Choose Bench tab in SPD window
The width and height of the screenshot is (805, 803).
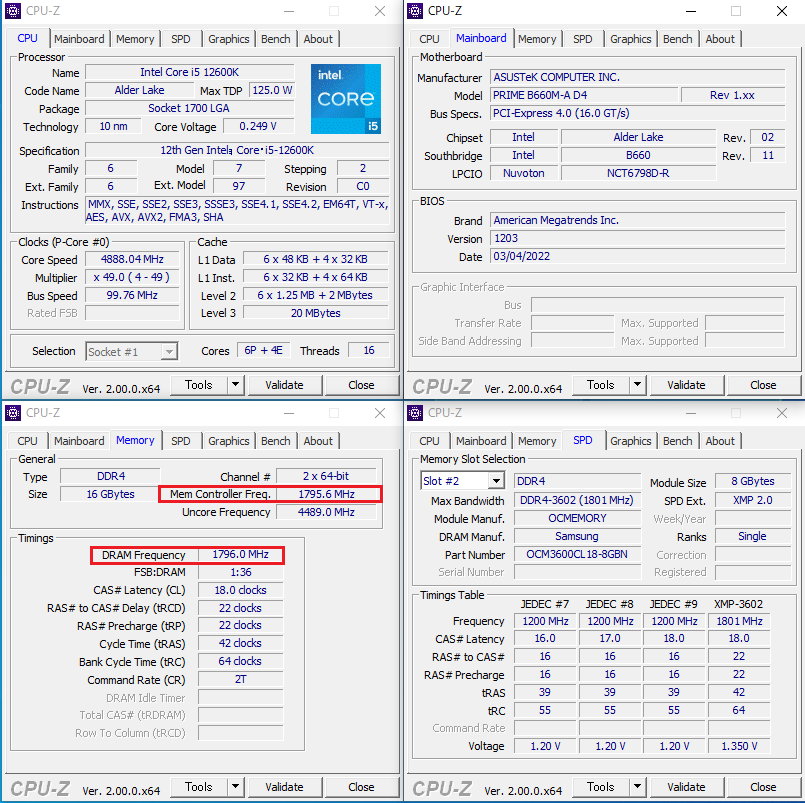(678, 441)
